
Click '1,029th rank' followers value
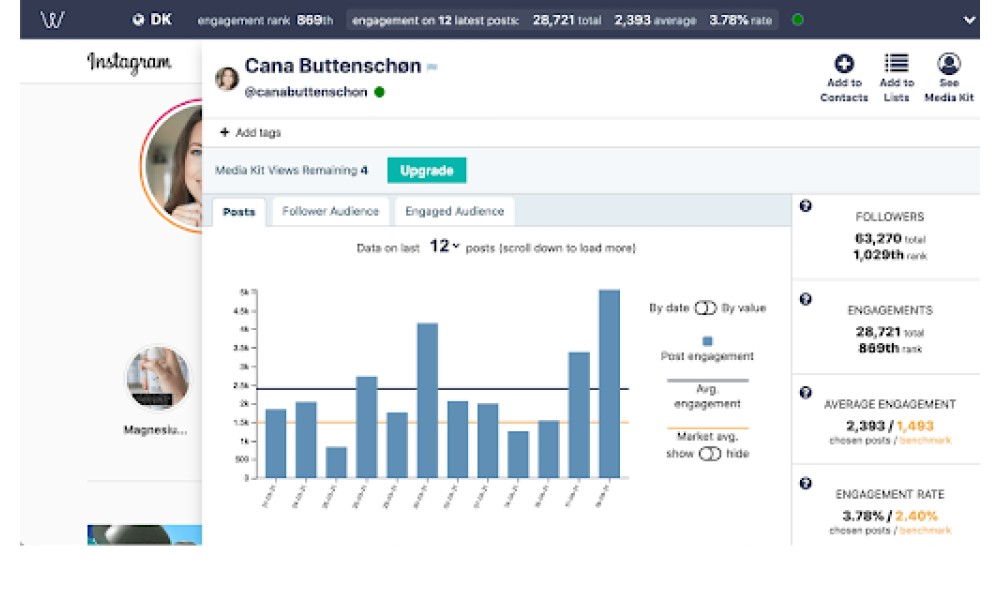point(890,255)
